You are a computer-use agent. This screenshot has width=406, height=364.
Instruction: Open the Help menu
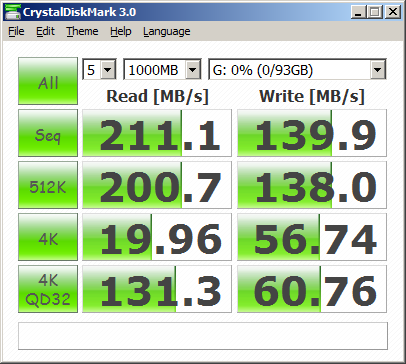coord(121,31)
